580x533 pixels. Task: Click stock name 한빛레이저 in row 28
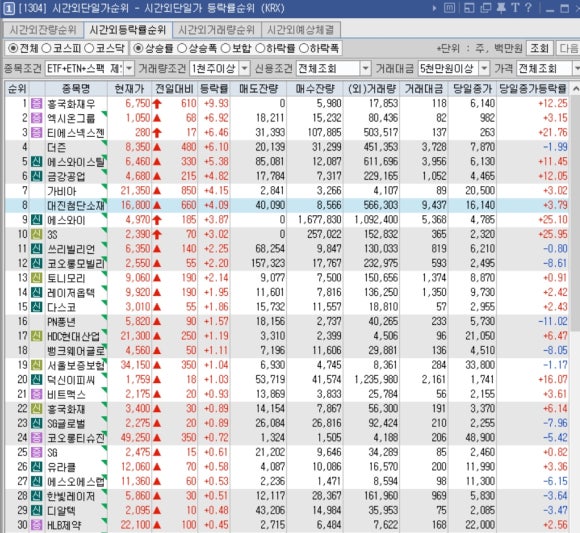tap(71, 496)
